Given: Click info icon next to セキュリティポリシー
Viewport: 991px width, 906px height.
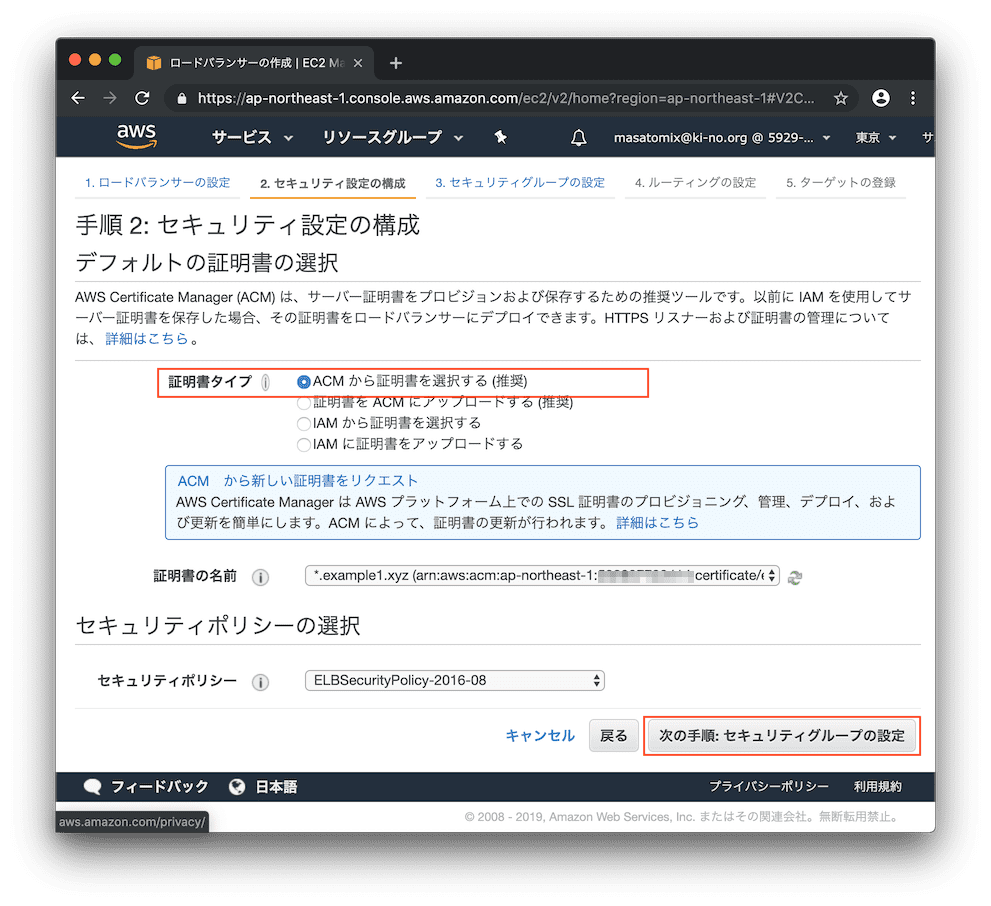Looking at the screenshot, I should tap(260, 682).
